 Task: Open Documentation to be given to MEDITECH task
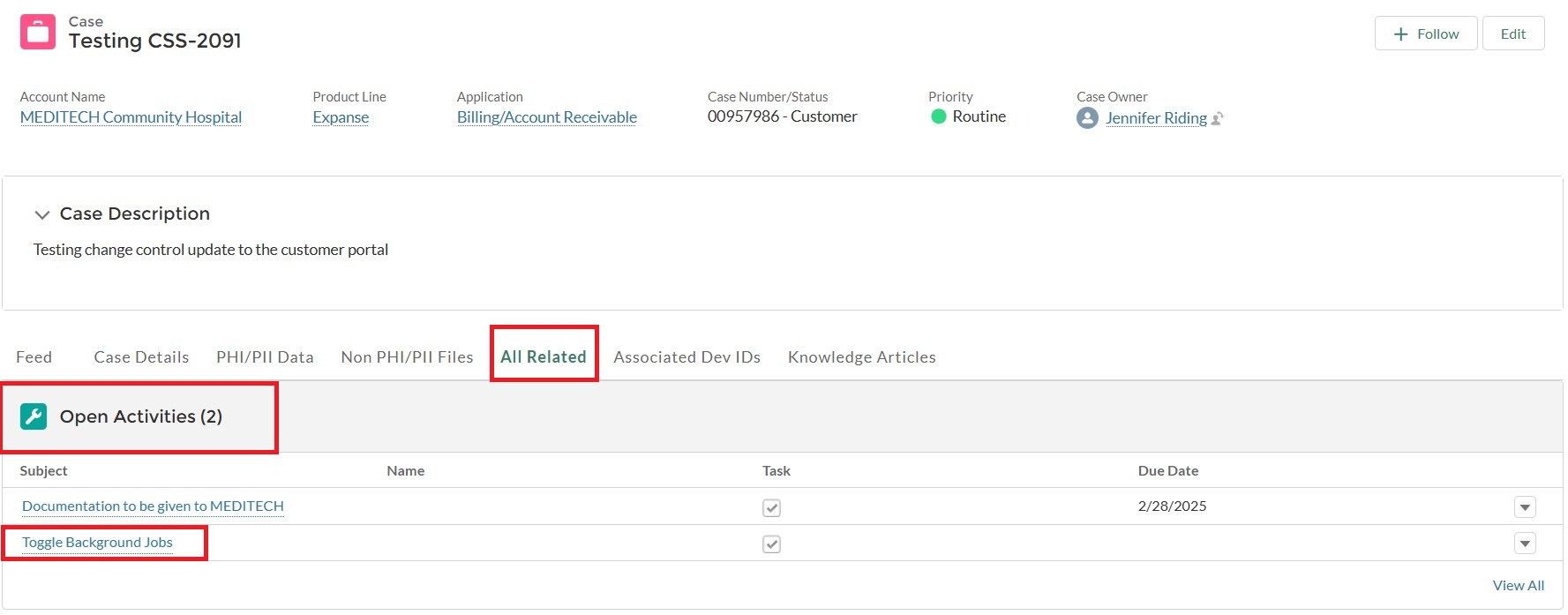(x=153, y=506)
